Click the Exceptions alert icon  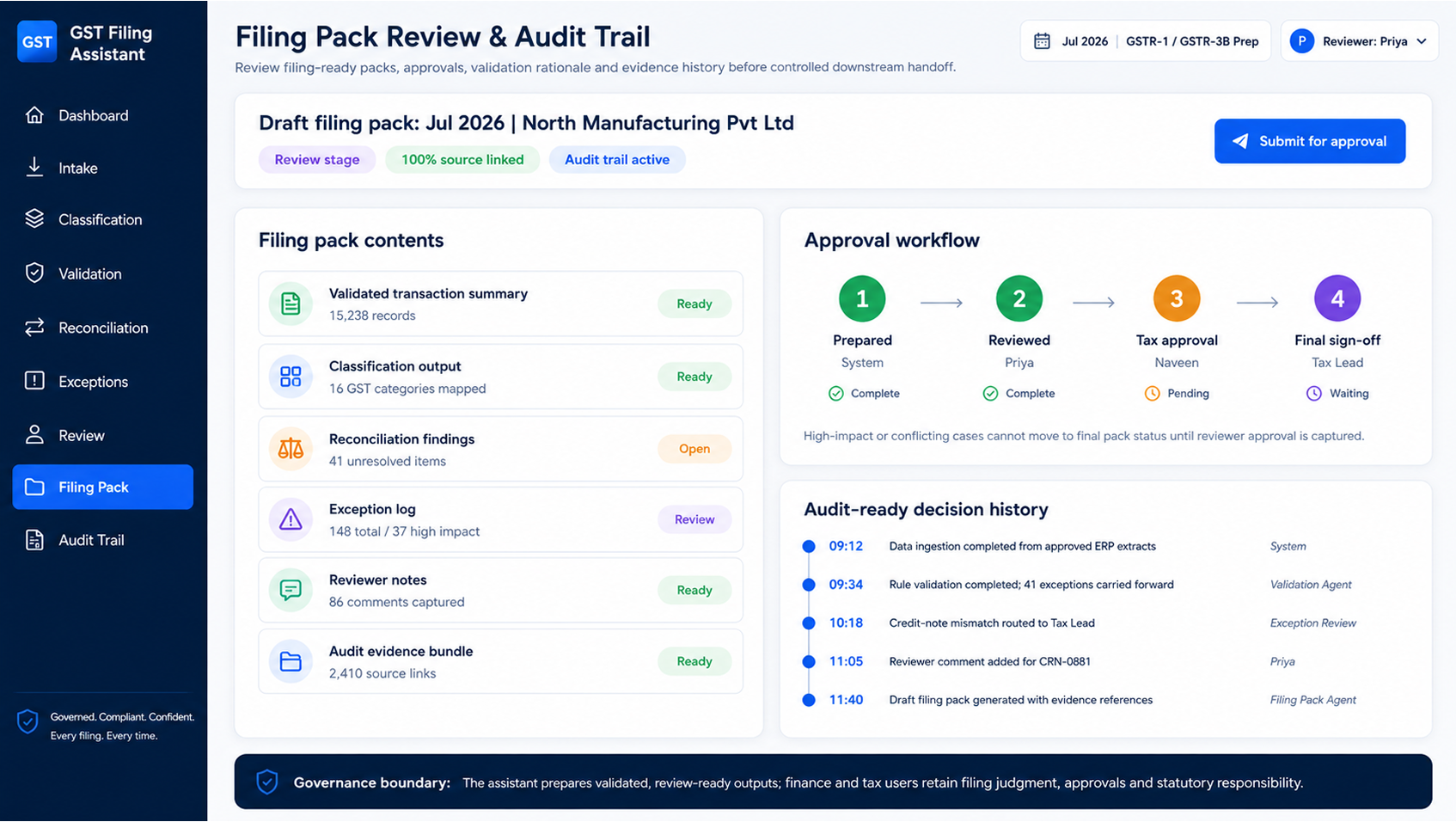point(34,381)
